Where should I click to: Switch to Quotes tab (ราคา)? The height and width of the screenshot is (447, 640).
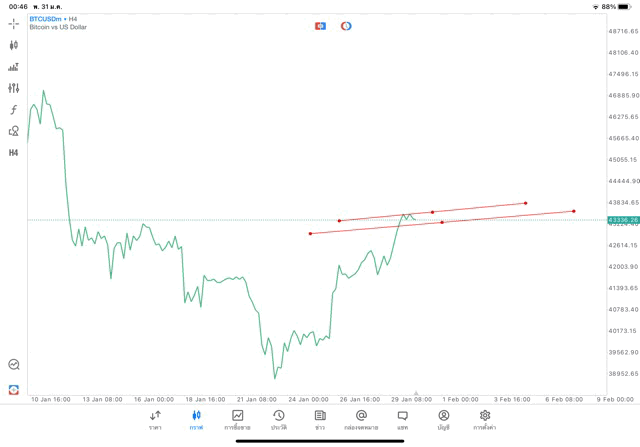click(x=155, y=420)
